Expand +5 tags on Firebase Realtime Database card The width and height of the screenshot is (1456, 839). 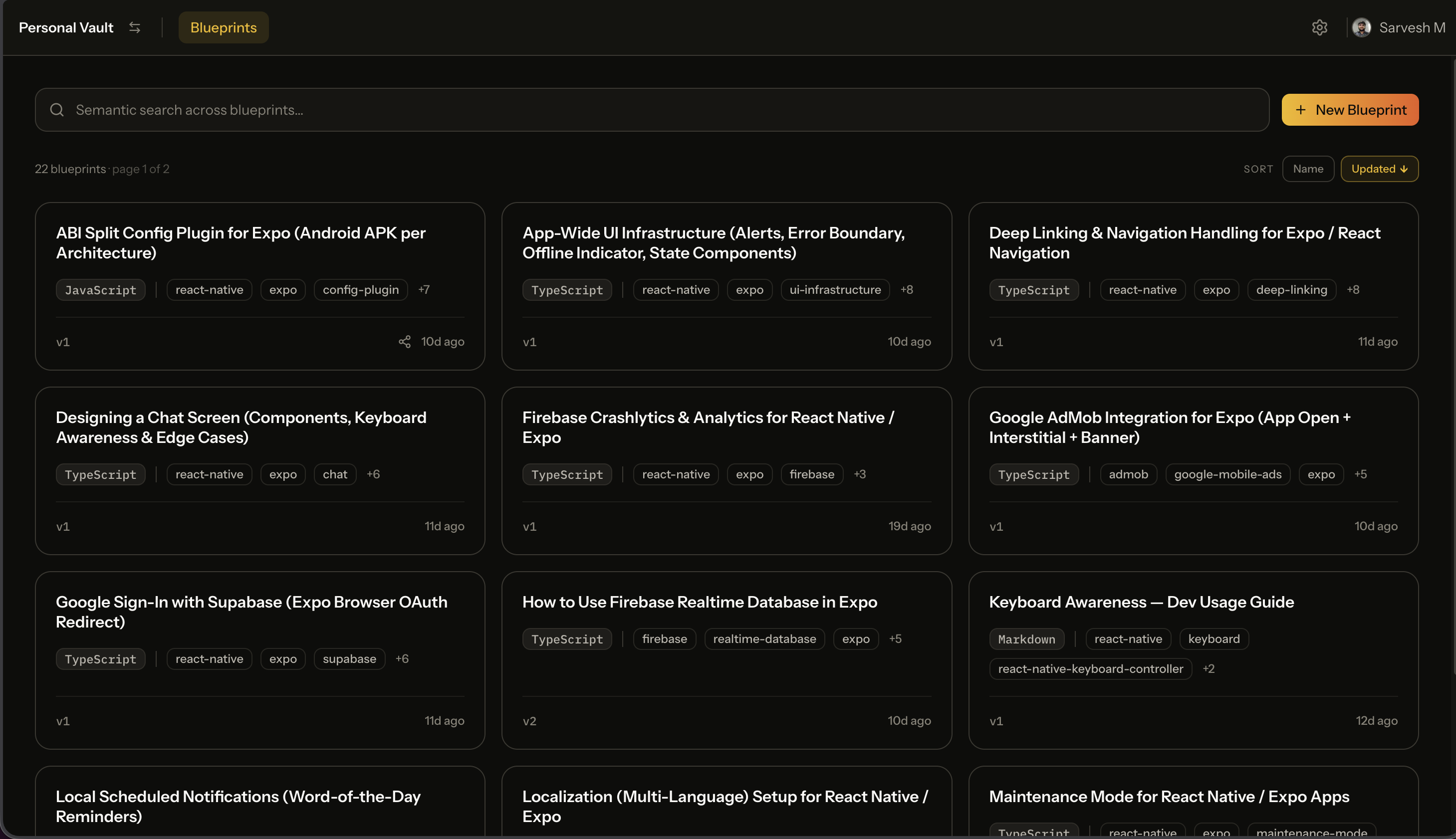895,638
